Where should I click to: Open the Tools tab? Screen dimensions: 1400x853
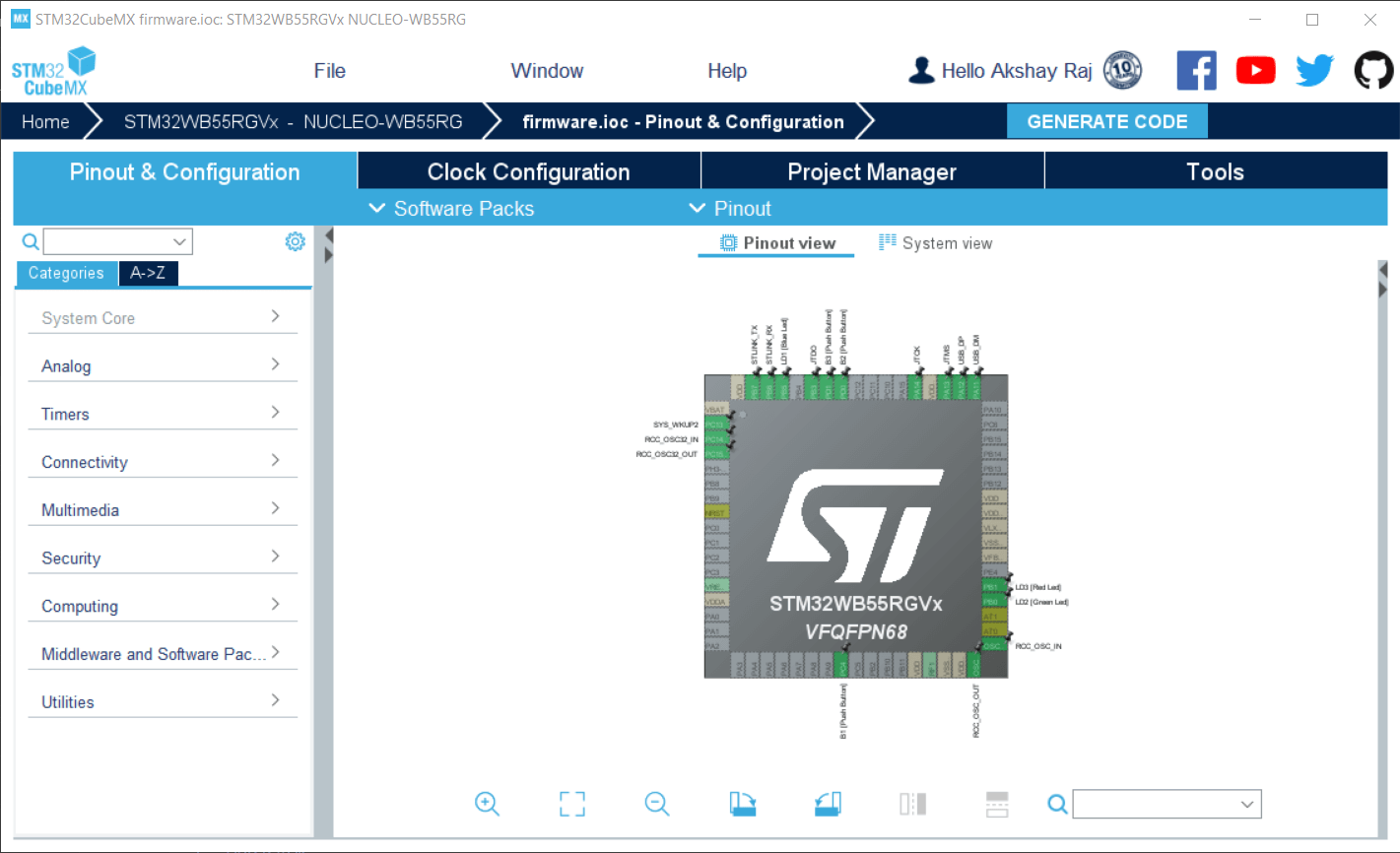(1216, 171)
